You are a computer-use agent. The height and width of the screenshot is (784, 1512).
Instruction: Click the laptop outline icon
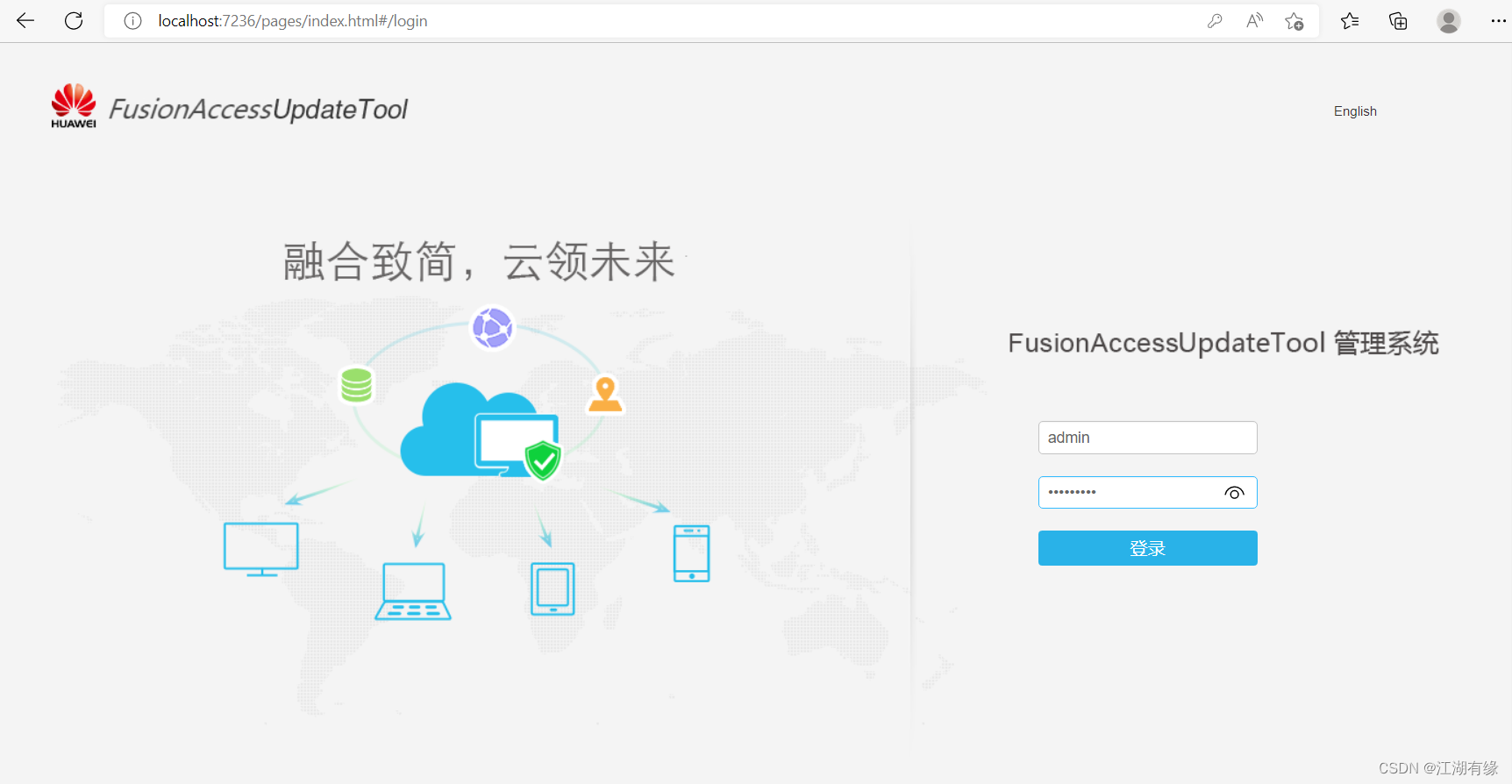413,591
